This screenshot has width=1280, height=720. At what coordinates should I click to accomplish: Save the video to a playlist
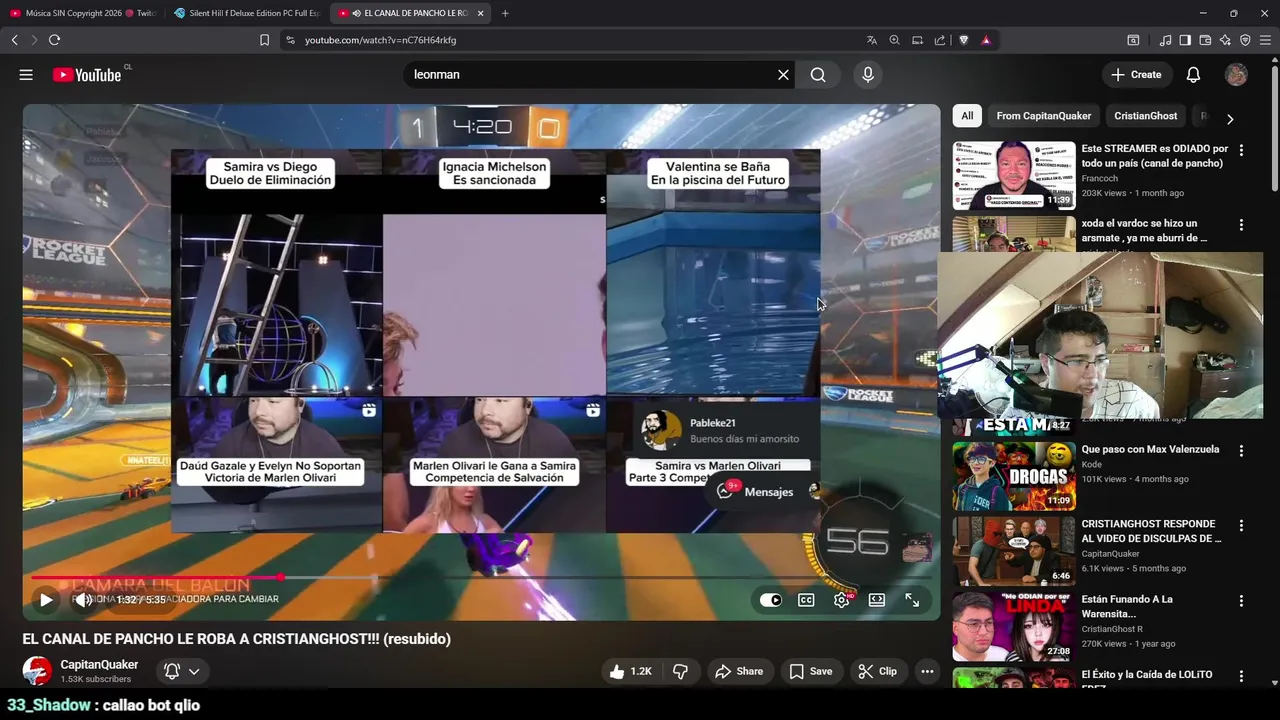[x=810, y=671]
